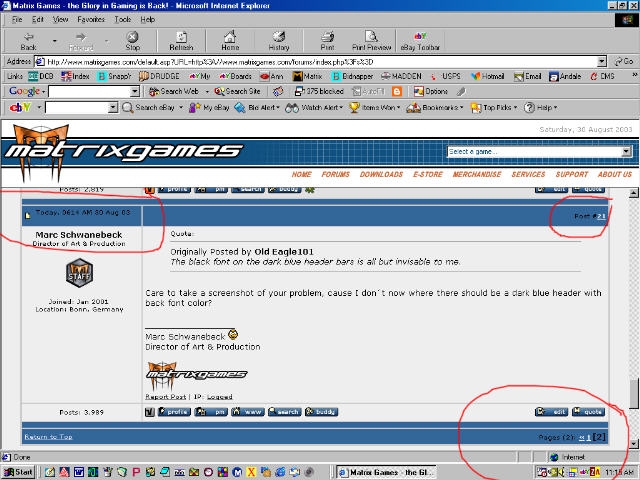
Task: Open the History panel
Action: [x=279, y=41]
